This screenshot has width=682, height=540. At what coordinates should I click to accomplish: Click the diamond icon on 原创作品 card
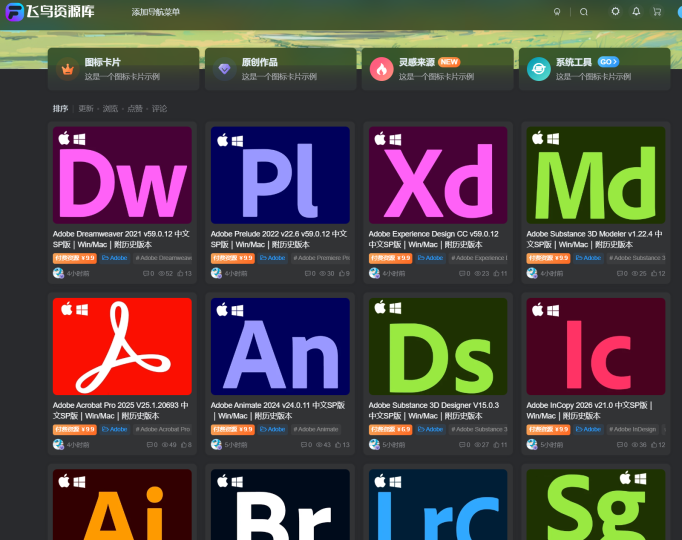click(x=225, y=69)
